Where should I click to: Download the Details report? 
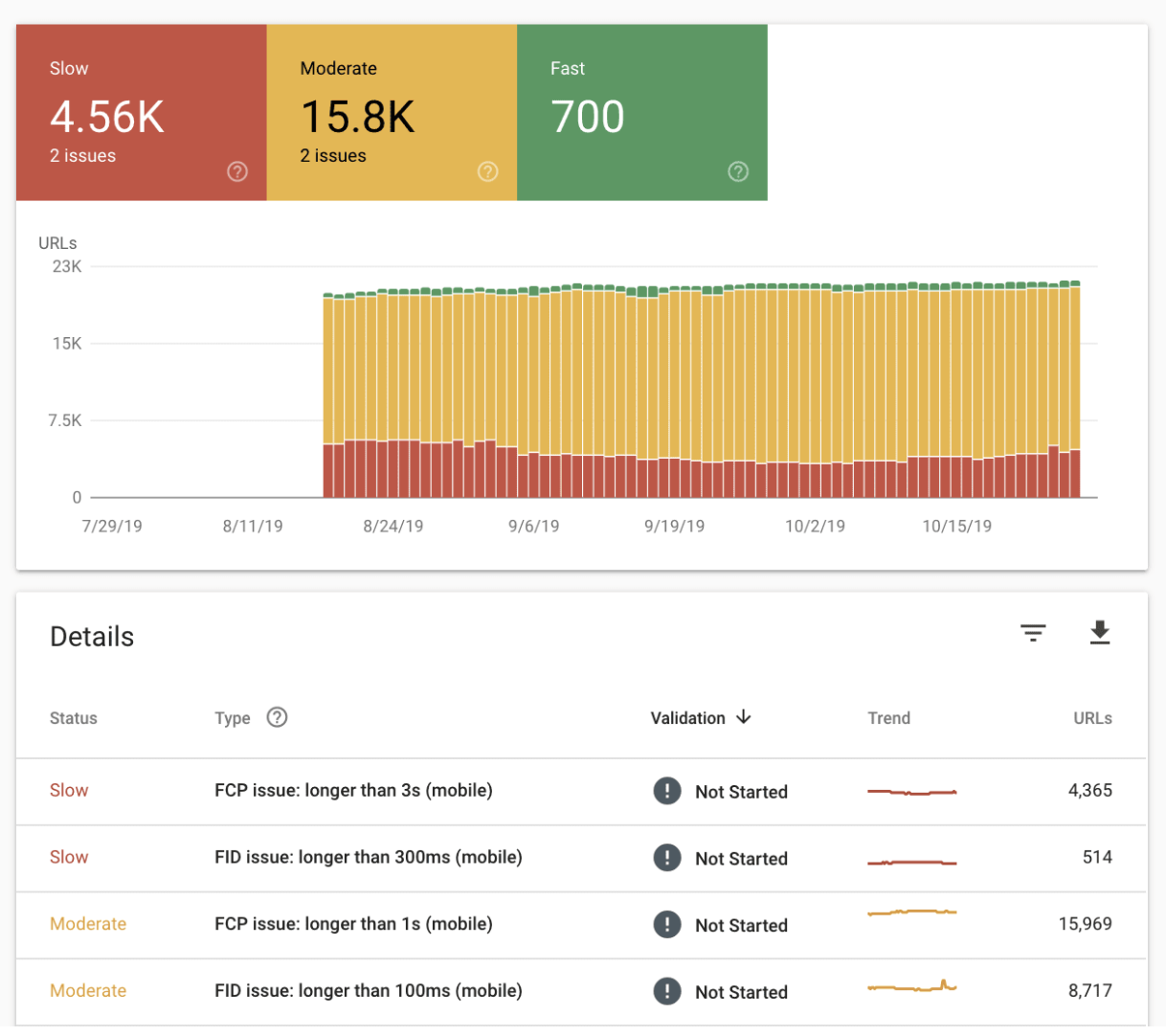pyautogui.click(x=1100, y=633)
